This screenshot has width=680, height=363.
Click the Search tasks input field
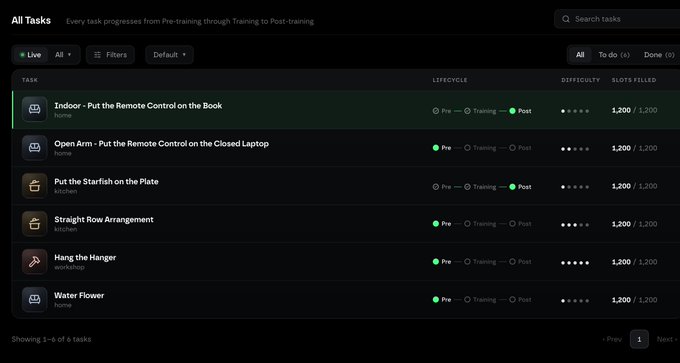tap(617, 19)
